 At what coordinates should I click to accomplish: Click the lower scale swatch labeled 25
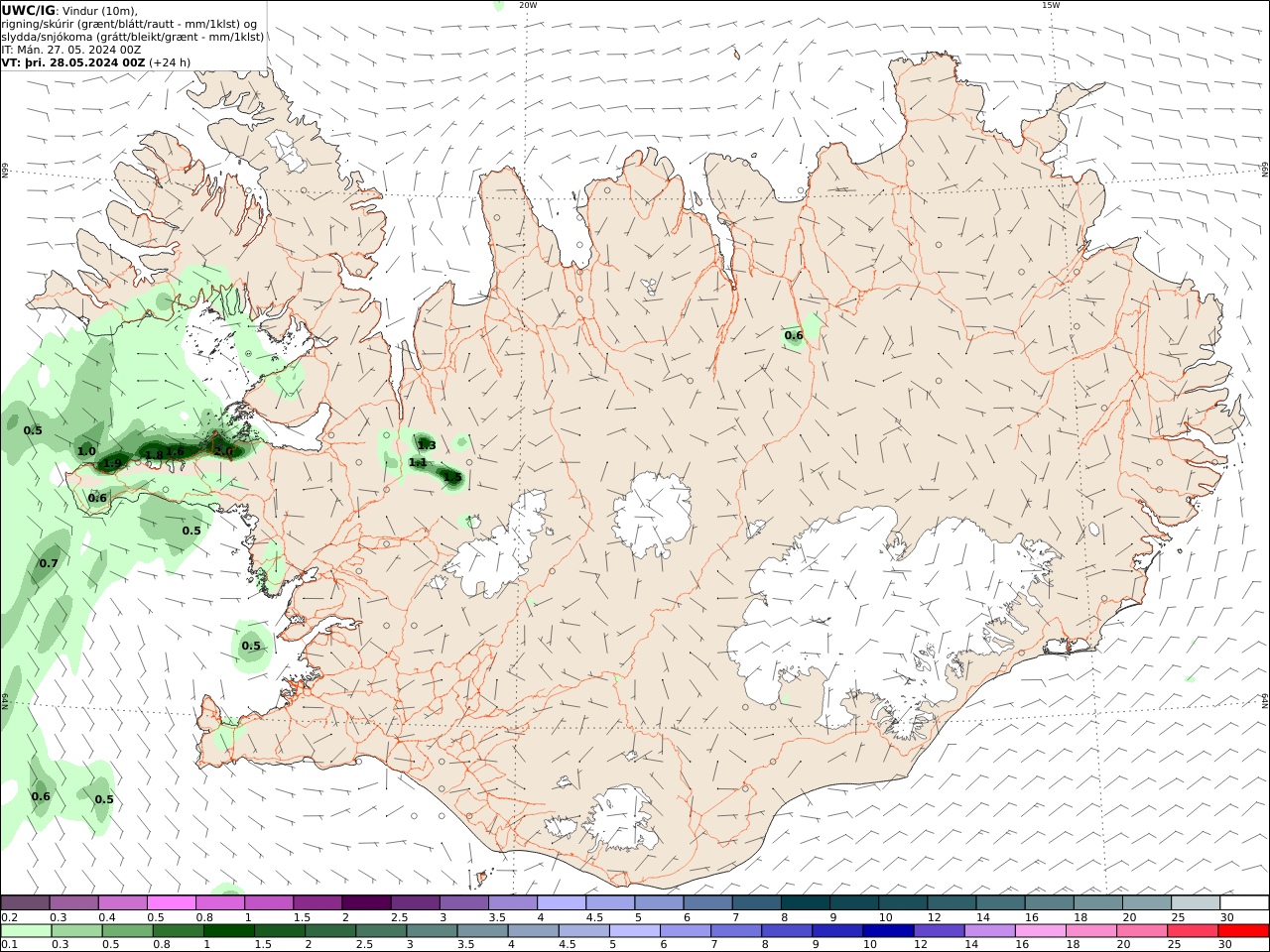(1193, 931)
